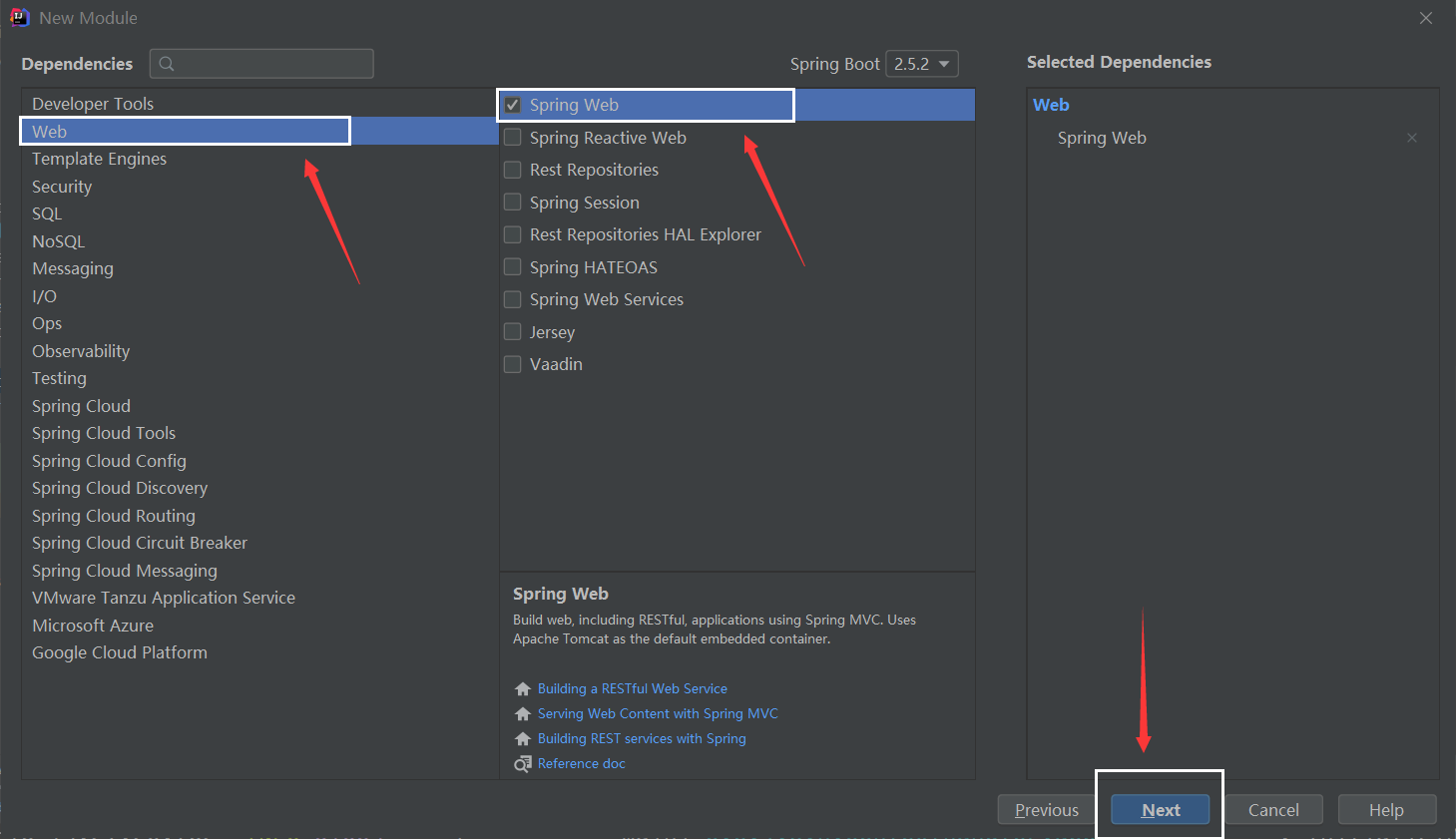
Task: Open the Messaging category
Action: tap(259, 268)
